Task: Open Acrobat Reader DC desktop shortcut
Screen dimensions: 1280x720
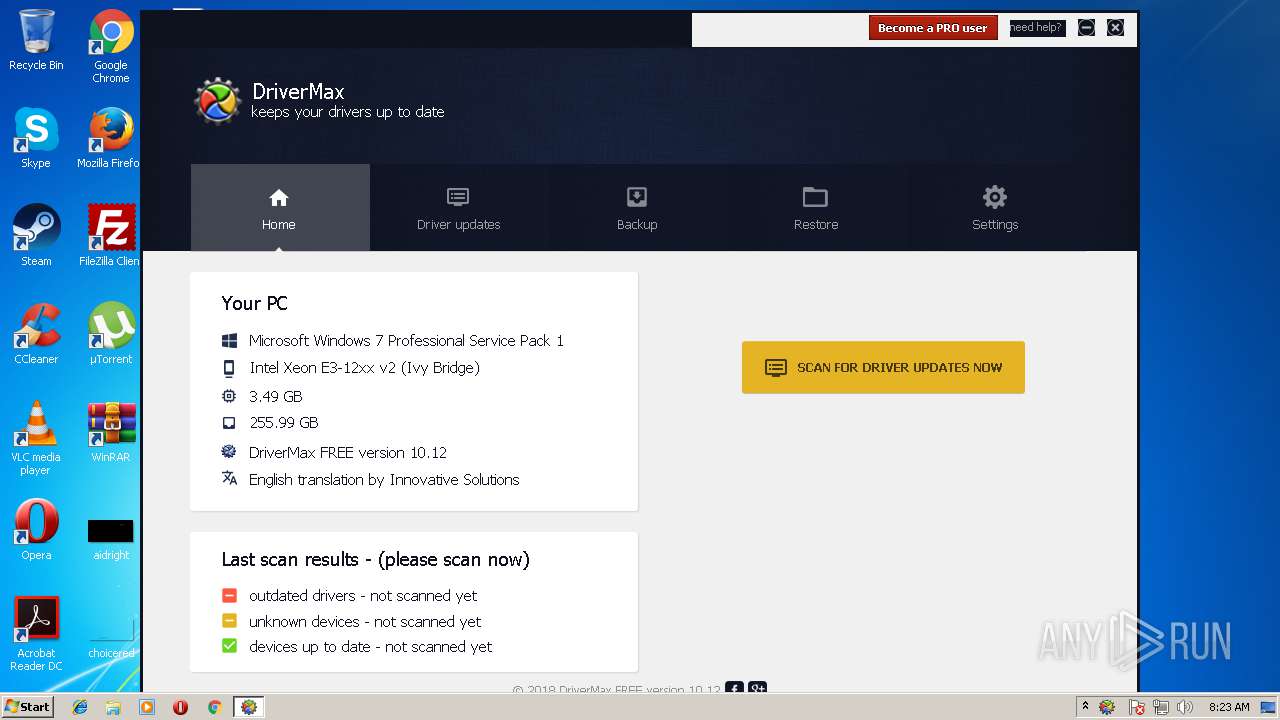Action: pos(36,634)
